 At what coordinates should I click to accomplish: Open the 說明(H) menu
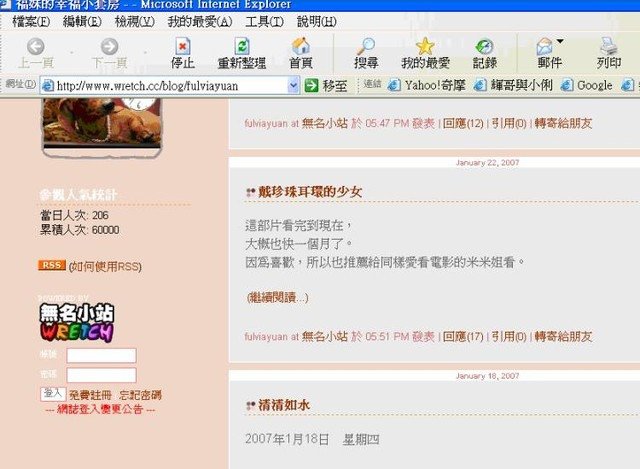point(317,21)
